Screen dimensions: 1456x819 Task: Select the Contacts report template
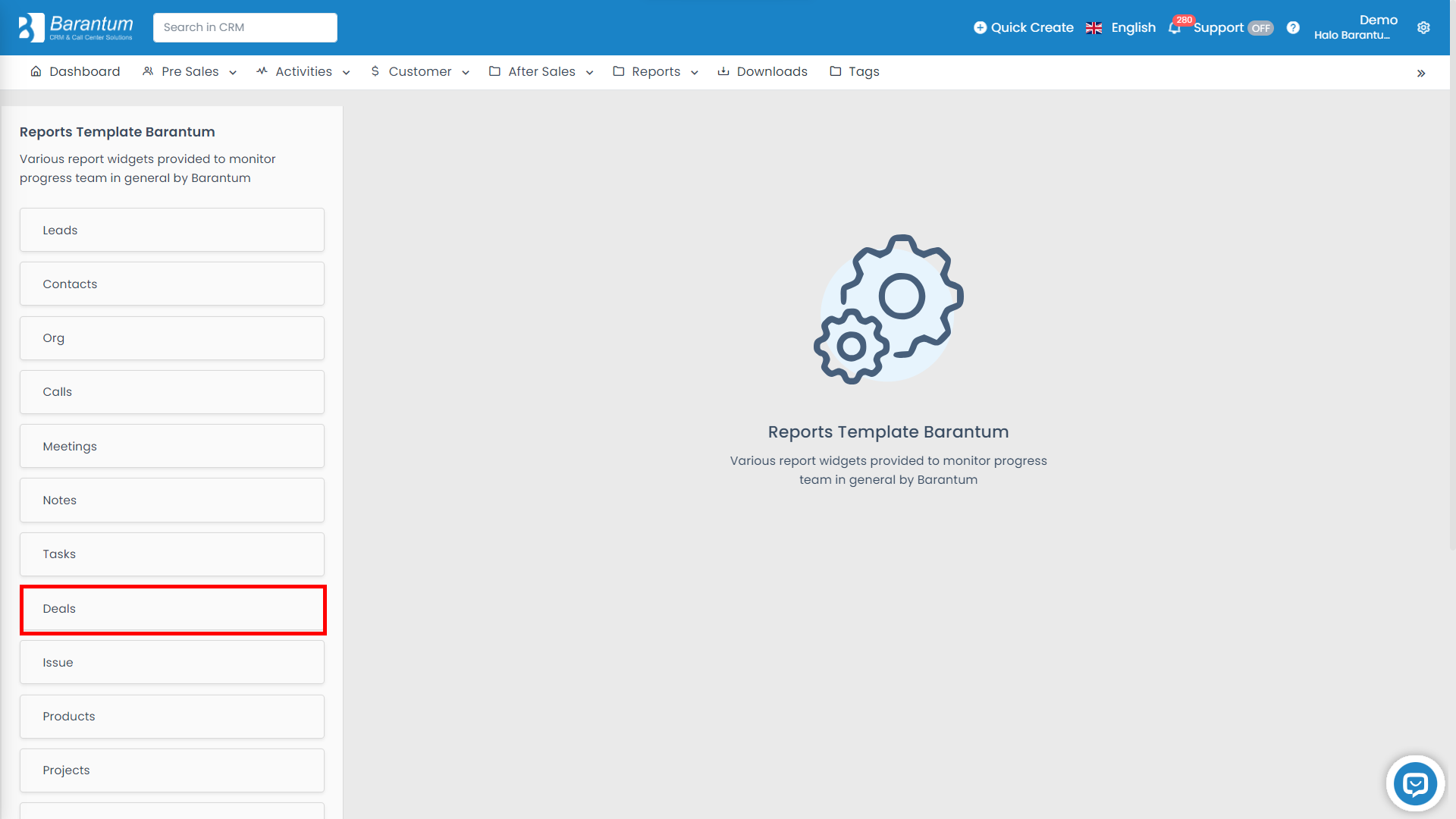coord(172,284)
